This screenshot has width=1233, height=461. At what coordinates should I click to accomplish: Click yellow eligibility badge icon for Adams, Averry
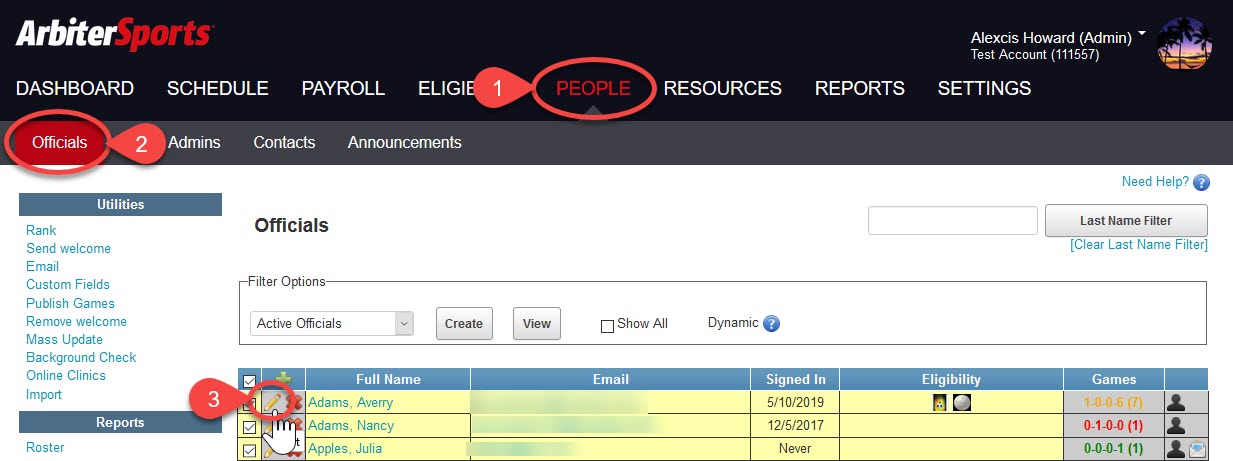tap(940, 402)
